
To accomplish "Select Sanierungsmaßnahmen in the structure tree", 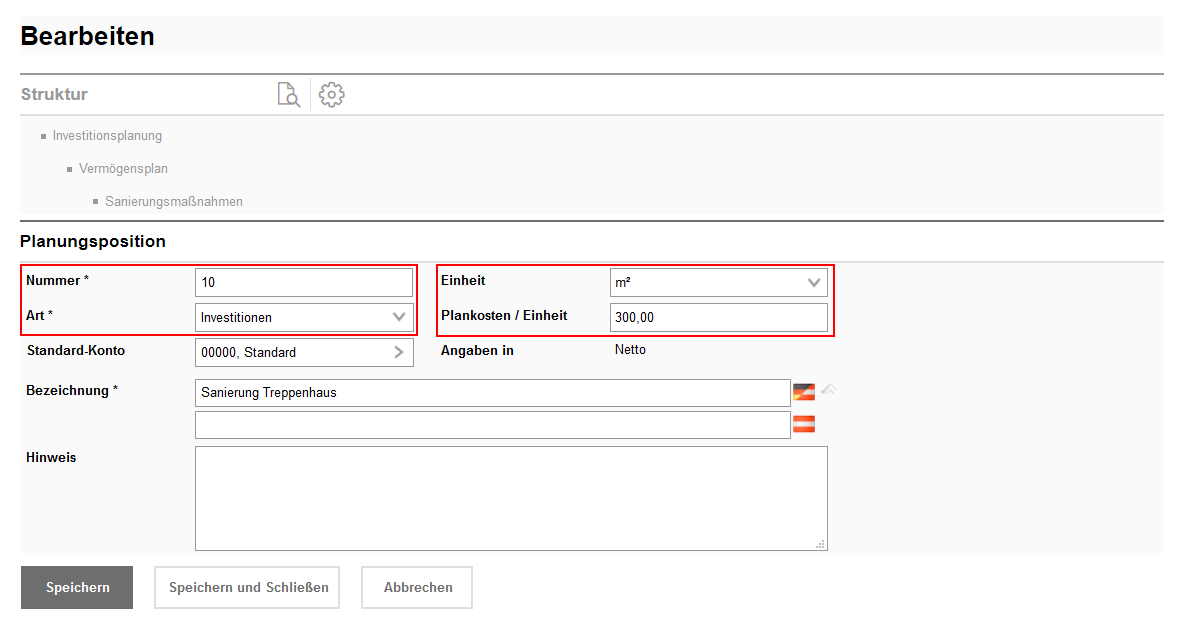I will (x=173, y=201).
